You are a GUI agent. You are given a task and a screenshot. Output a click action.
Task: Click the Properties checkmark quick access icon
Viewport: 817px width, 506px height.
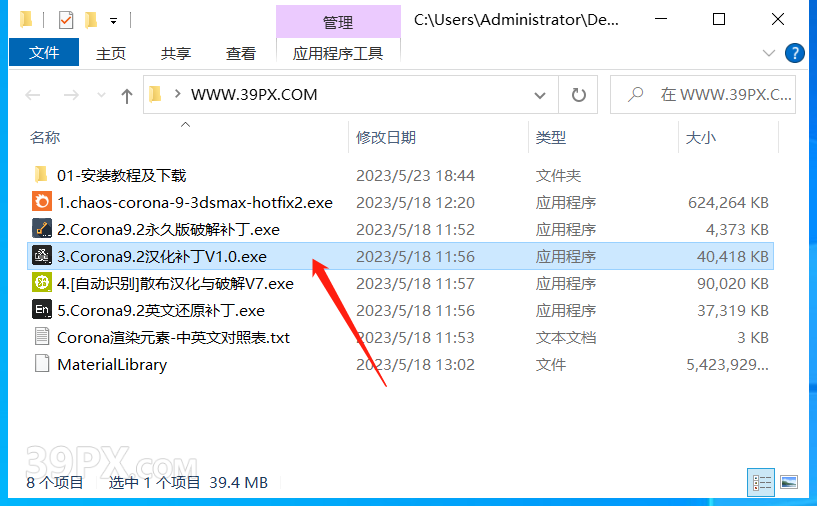pos(66,20)
